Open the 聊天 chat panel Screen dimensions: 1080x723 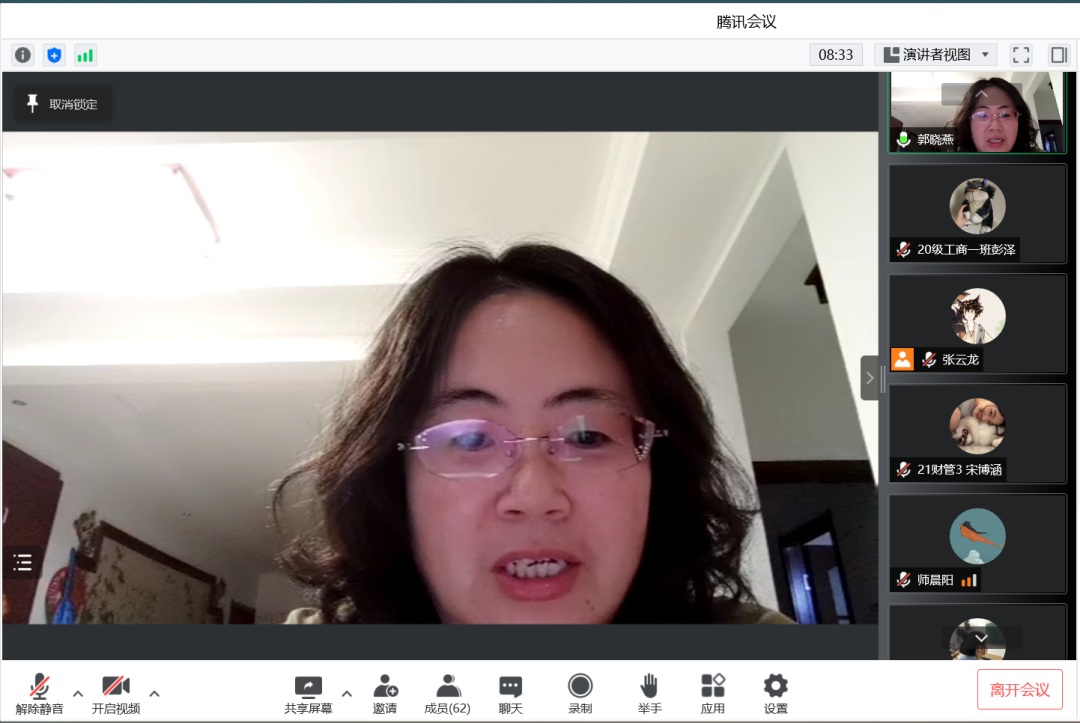pyautogui.click(x=511, y=693)
